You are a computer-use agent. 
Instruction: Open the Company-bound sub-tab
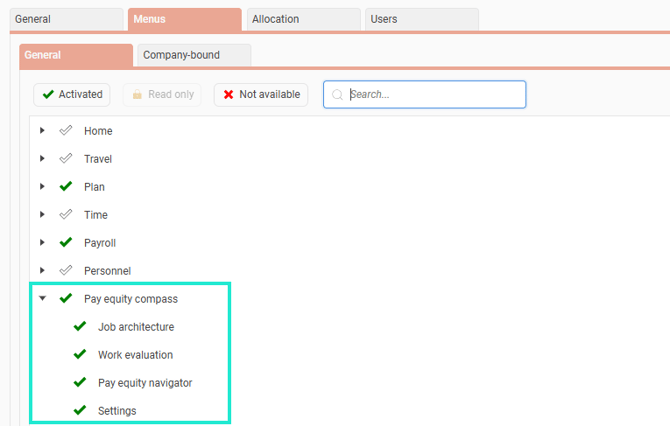194,55
